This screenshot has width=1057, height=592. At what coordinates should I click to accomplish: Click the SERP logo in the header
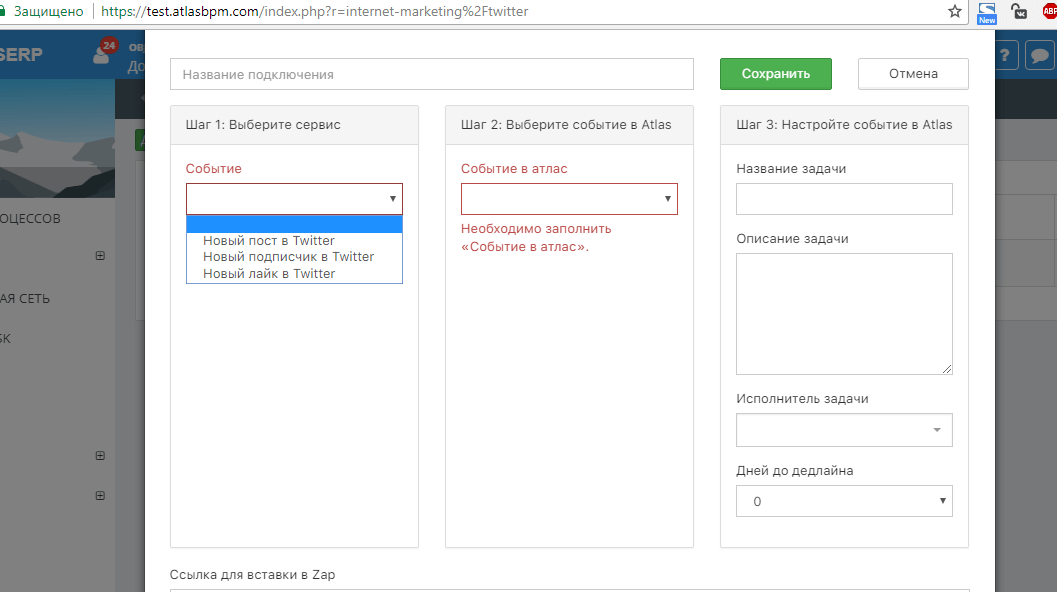coord(21,55)
